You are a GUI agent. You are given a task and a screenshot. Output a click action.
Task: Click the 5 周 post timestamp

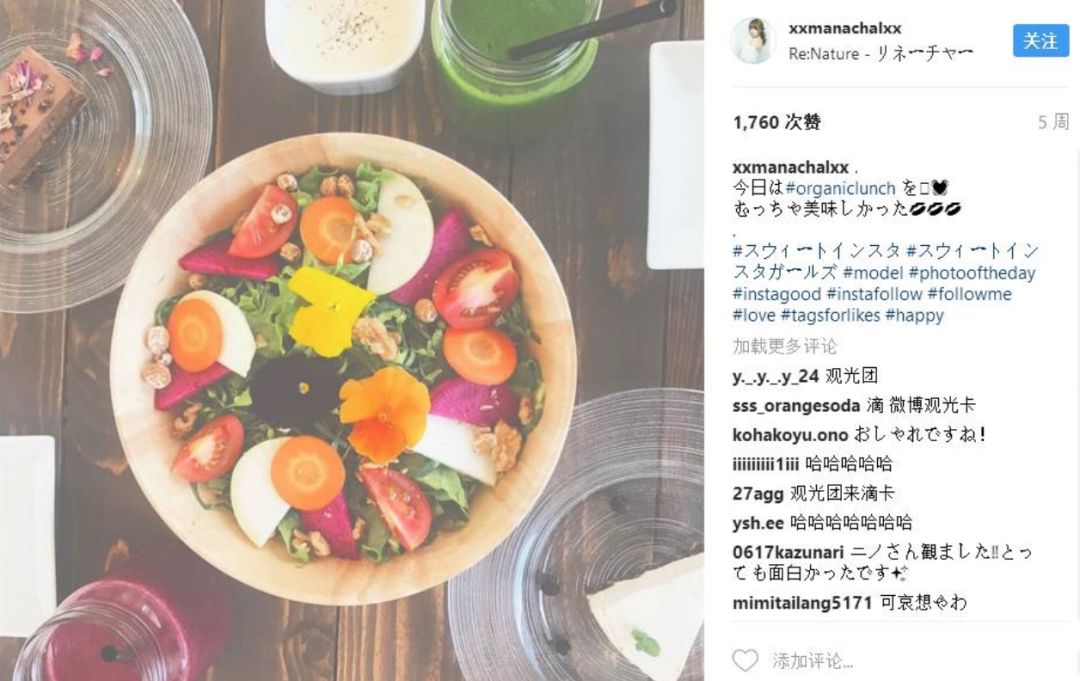(x=1053, y=122)
